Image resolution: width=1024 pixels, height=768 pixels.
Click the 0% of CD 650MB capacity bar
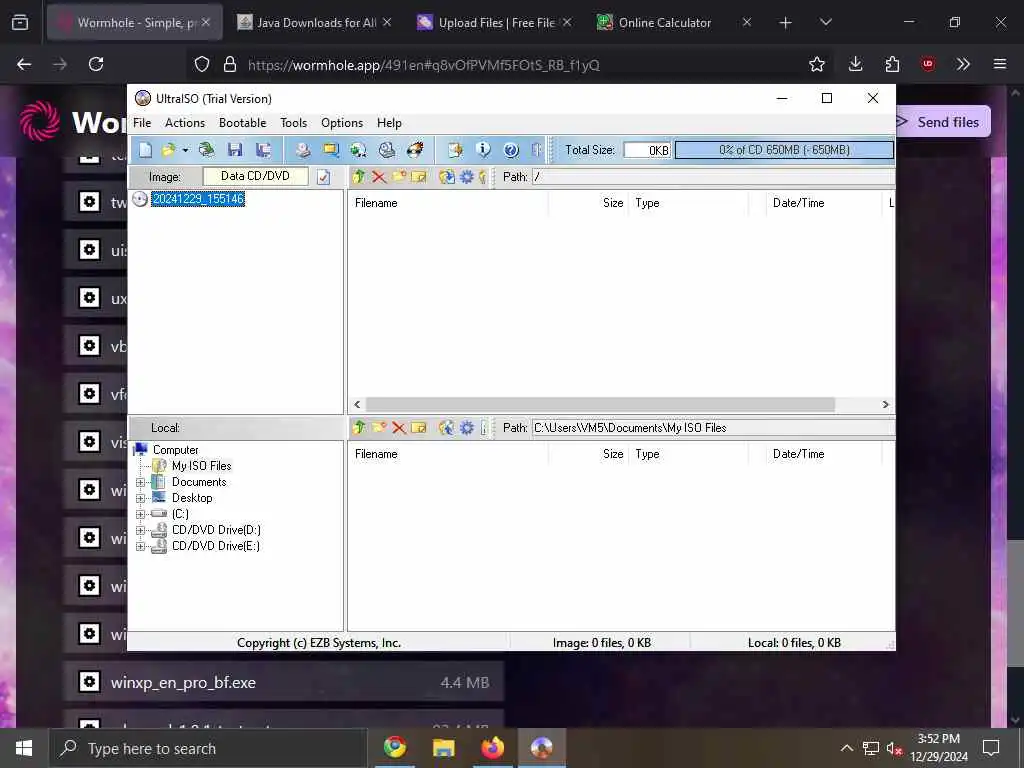(784, 150)
